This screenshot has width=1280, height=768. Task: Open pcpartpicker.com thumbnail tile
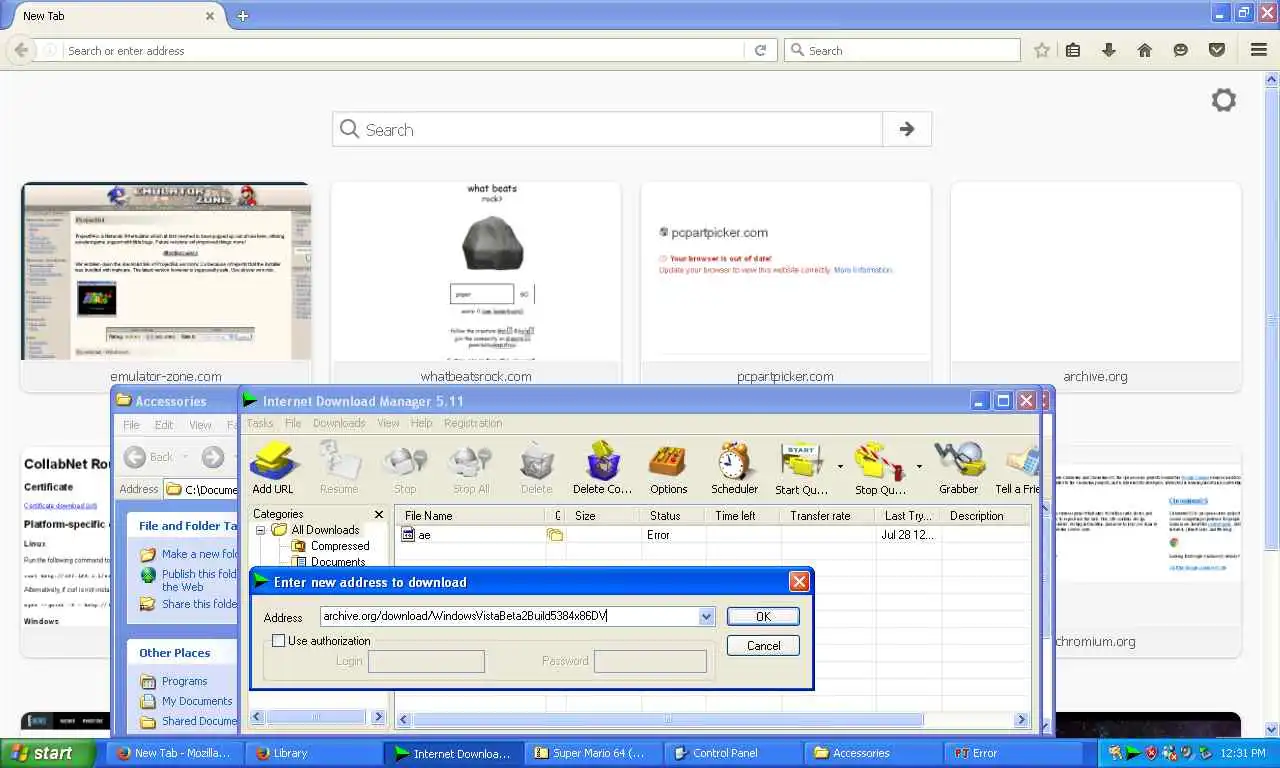(786, 286)
